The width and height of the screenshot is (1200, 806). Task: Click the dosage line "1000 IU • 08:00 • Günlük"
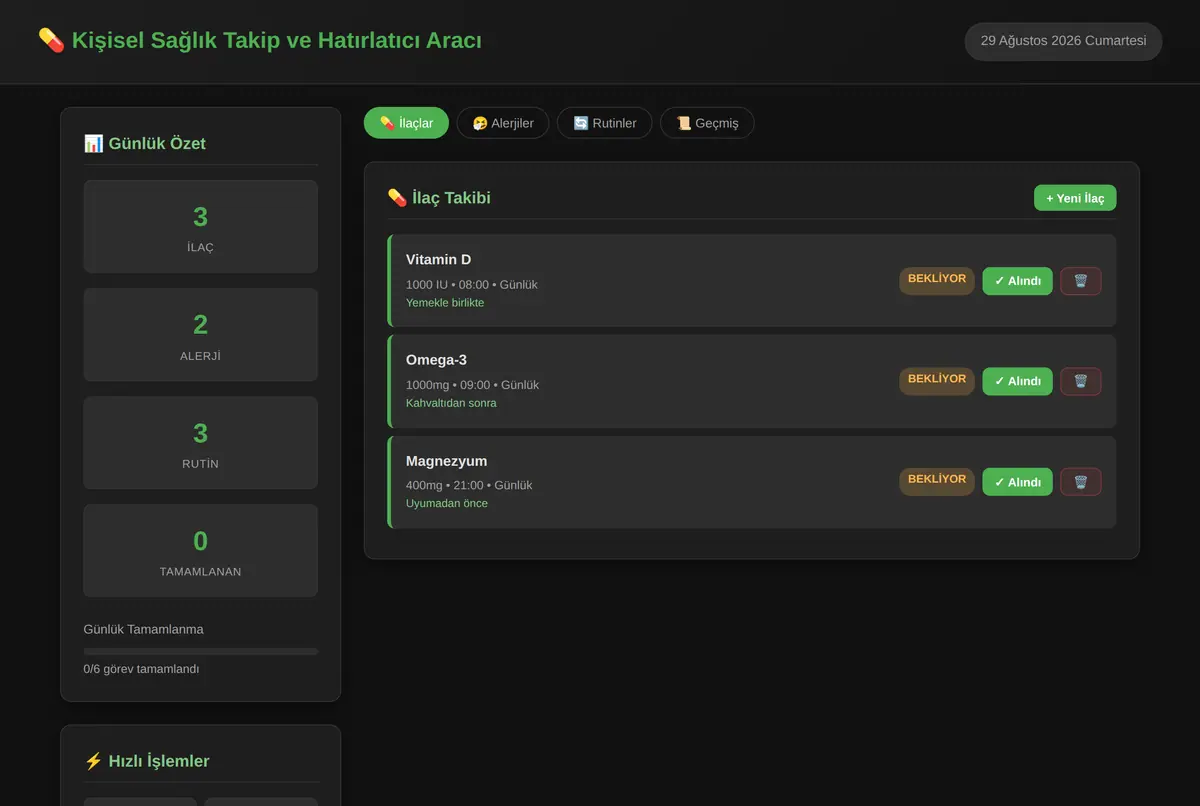click(472, 285)
